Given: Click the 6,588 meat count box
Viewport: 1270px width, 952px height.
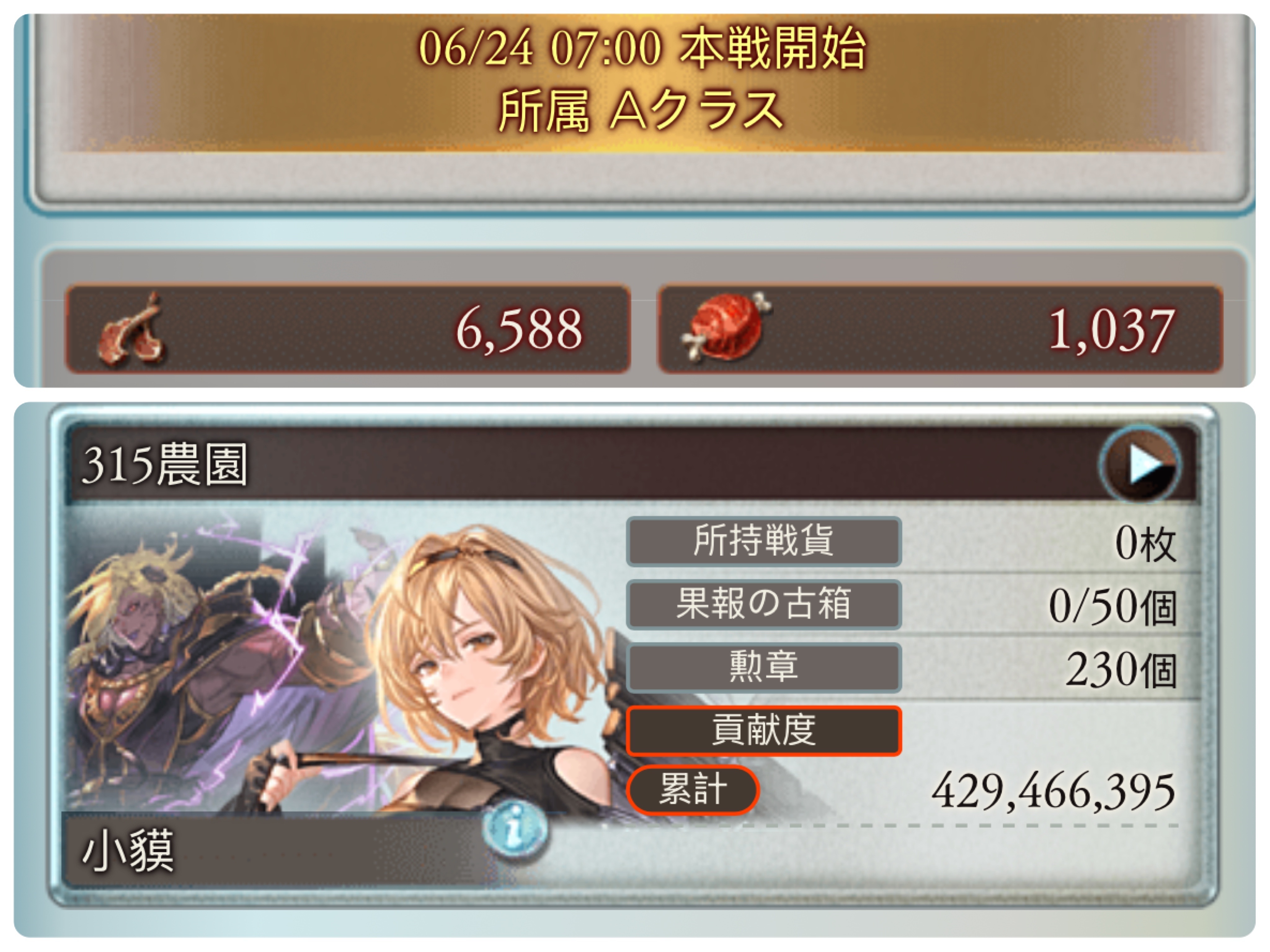Looking at the screenshot, I should coord(348,329).
